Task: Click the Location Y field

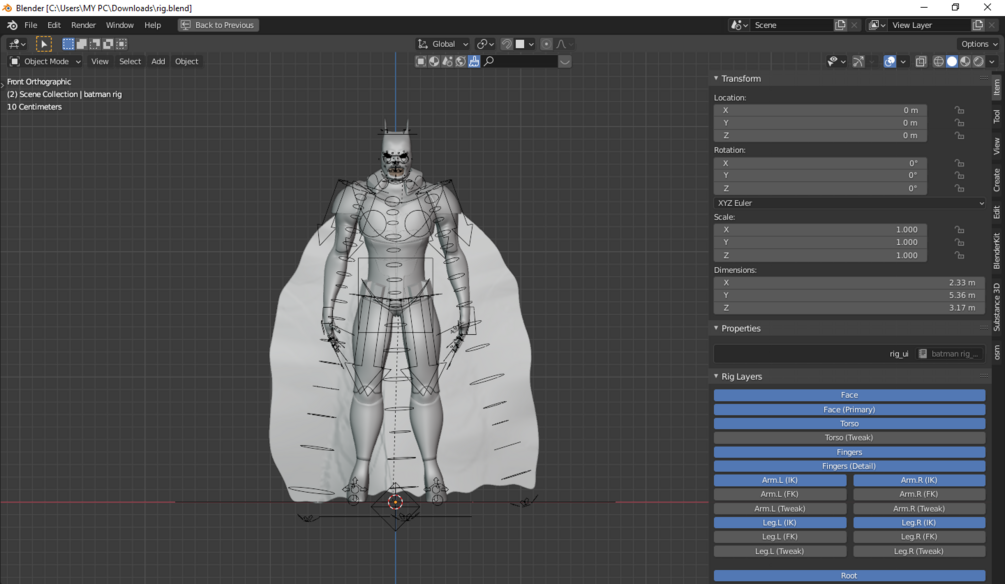Action: click(x=820, y=123)
